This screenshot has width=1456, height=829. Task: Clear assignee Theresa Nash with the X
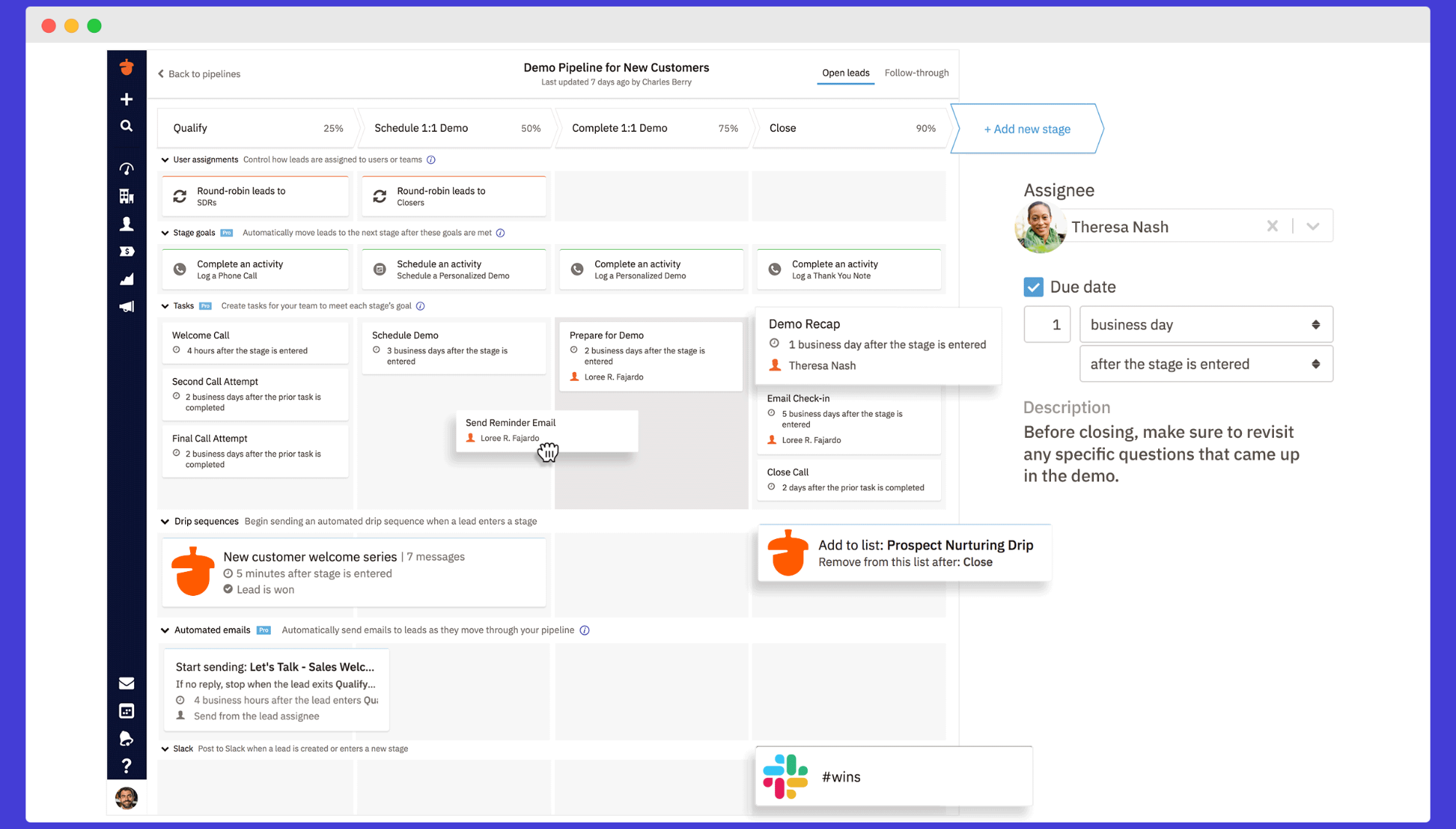1272,226
